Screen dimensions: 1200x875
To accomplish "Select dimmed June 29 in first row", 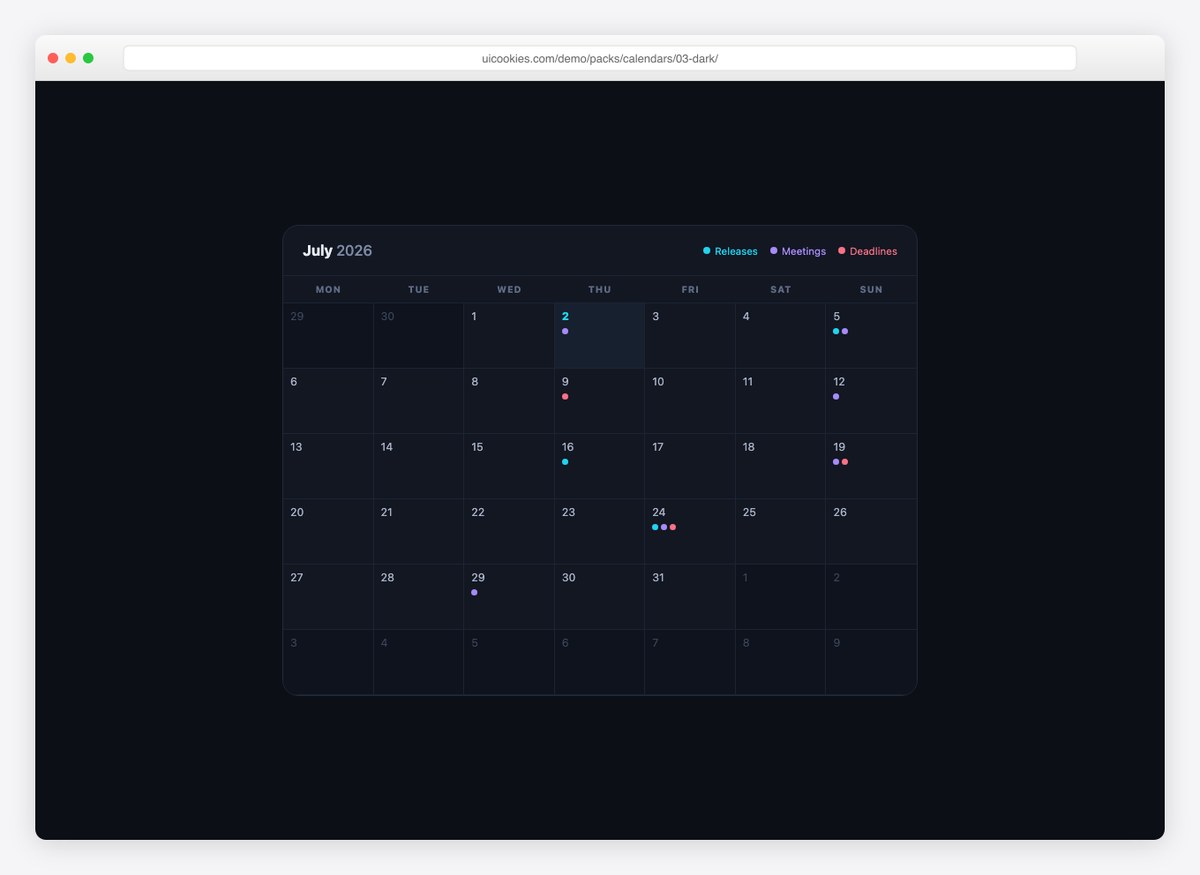I will point(328,336).
